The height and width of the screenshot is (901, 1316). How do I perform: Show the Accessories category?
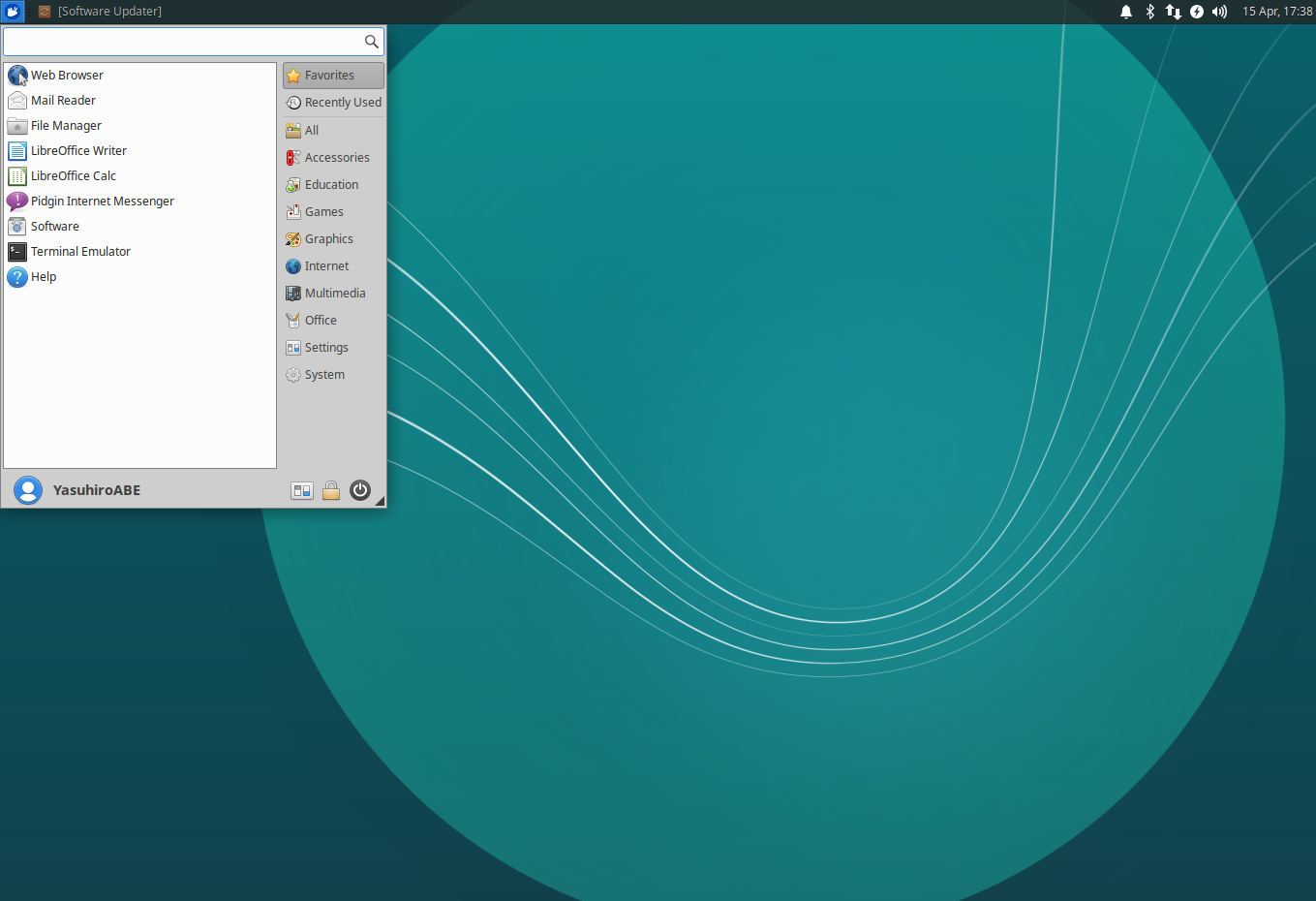click(334, 158)
